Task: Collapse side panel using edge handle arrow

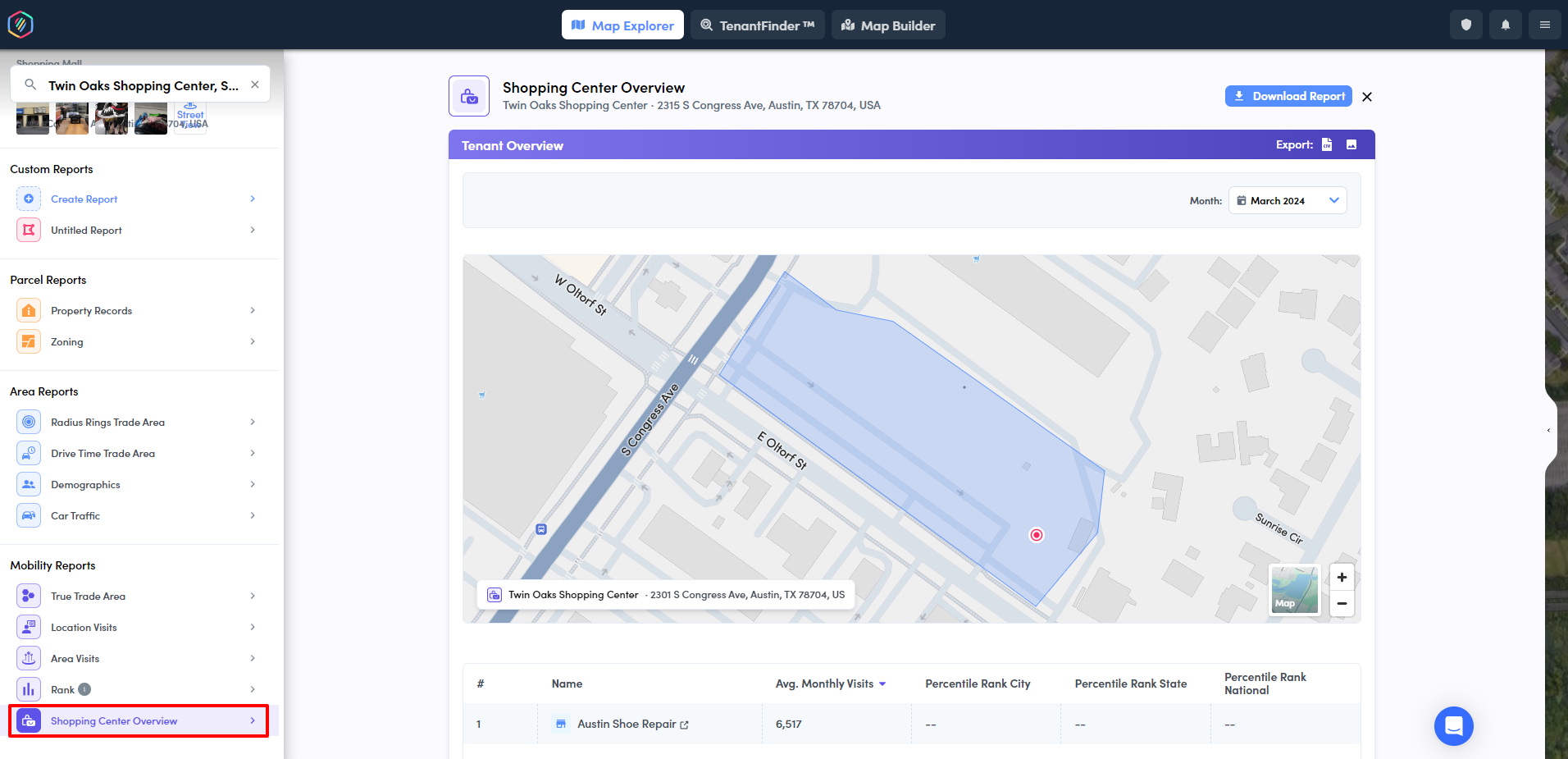Action: [x=1549, y=430]
